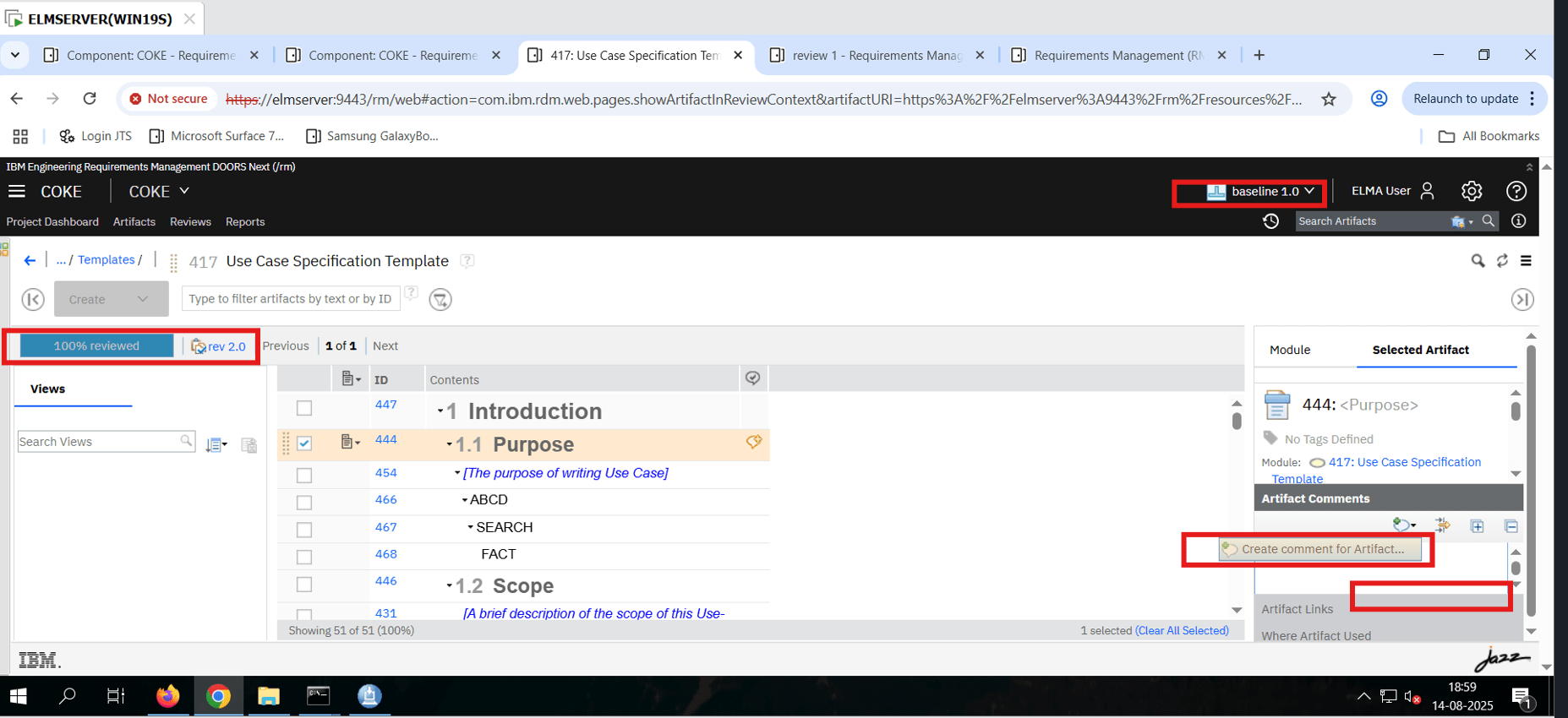
Task: Click the Relaunch to update button
Action: tap(1475, 99)
